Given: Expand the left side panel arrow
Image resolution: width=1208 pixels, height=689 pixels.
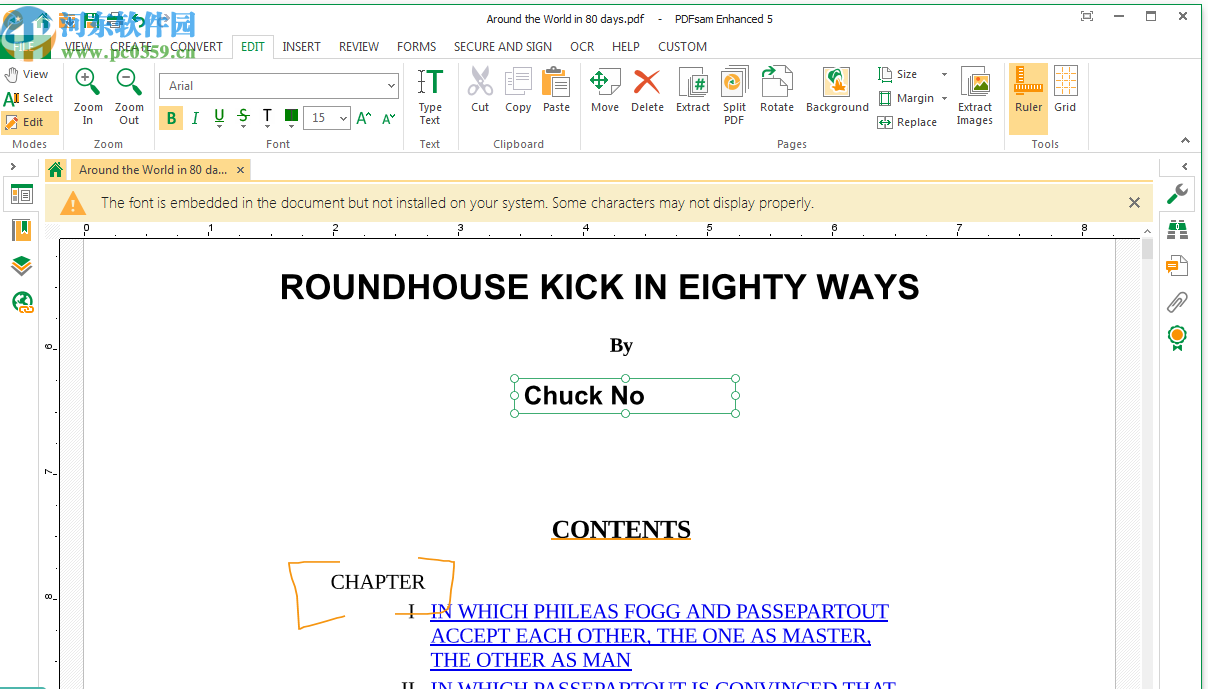Looking at the screenshot, I should click(x=13, y=167).
